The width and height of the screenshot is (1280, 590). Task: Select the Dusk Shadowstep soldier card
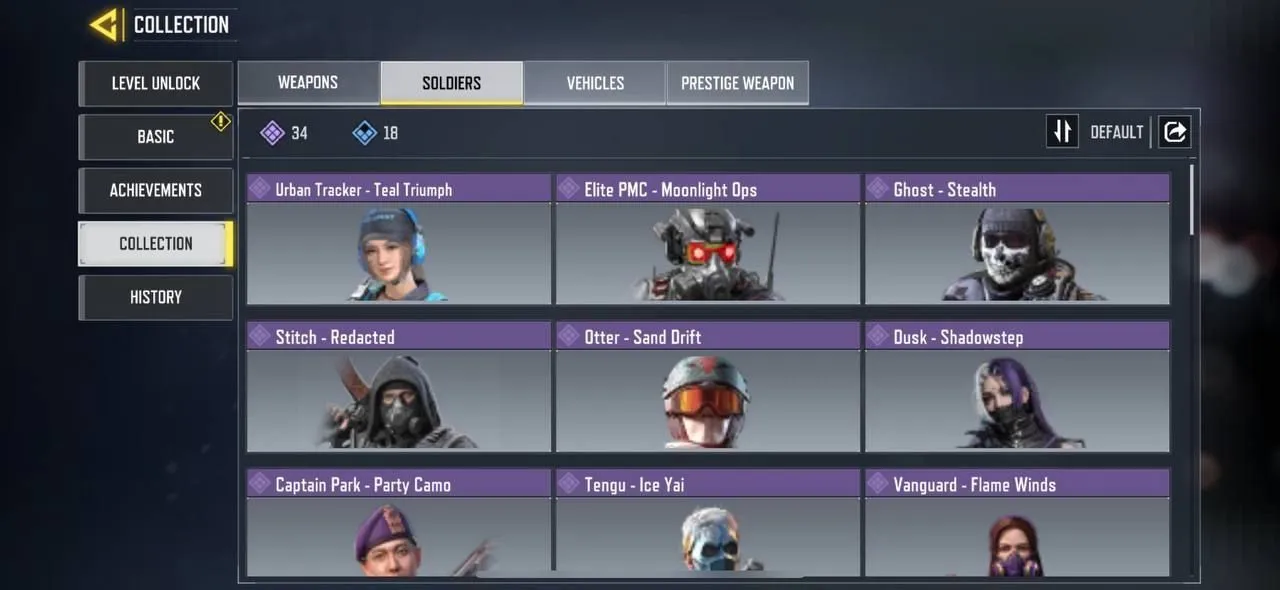(1017, 386)
